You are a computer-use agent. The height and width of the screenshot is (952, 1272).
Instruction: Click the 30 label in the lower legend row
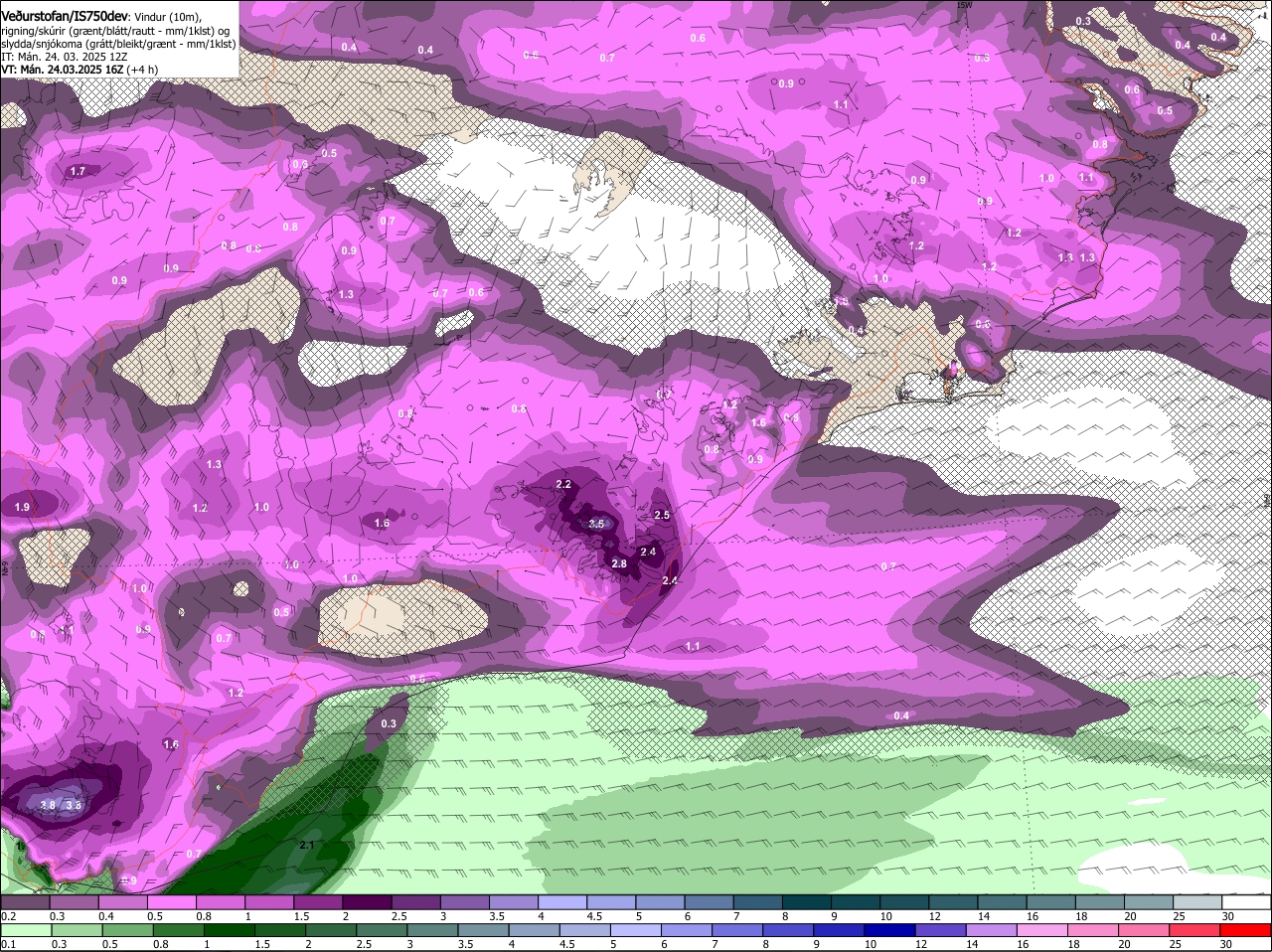1226,944
